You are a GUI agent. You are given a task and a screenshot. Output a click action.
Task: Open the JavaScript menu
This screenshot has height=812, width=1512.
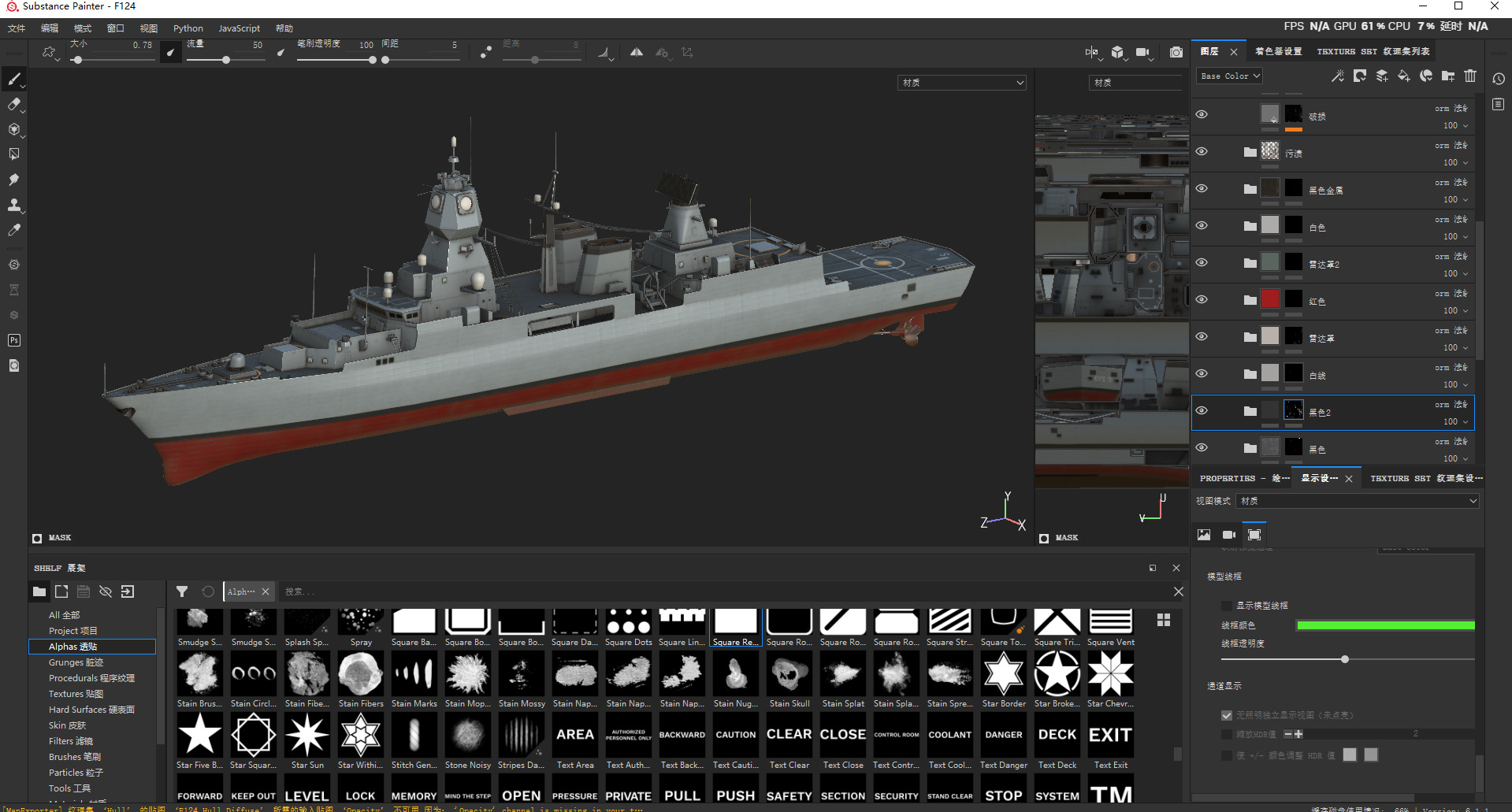pyautogui.click(x=239, y=28)
